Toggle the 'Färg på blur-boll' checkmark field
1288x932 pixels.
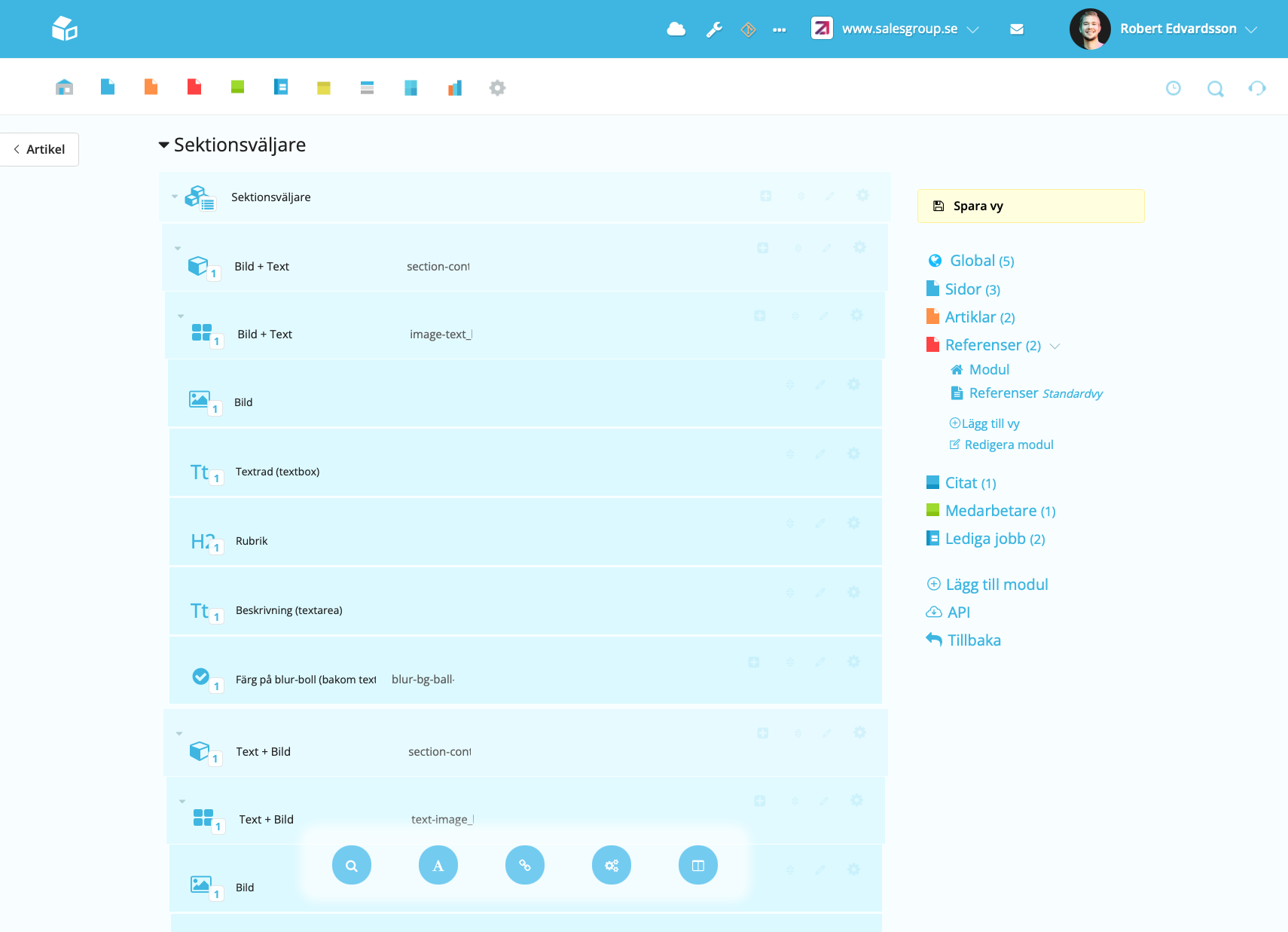coord(200,676)
